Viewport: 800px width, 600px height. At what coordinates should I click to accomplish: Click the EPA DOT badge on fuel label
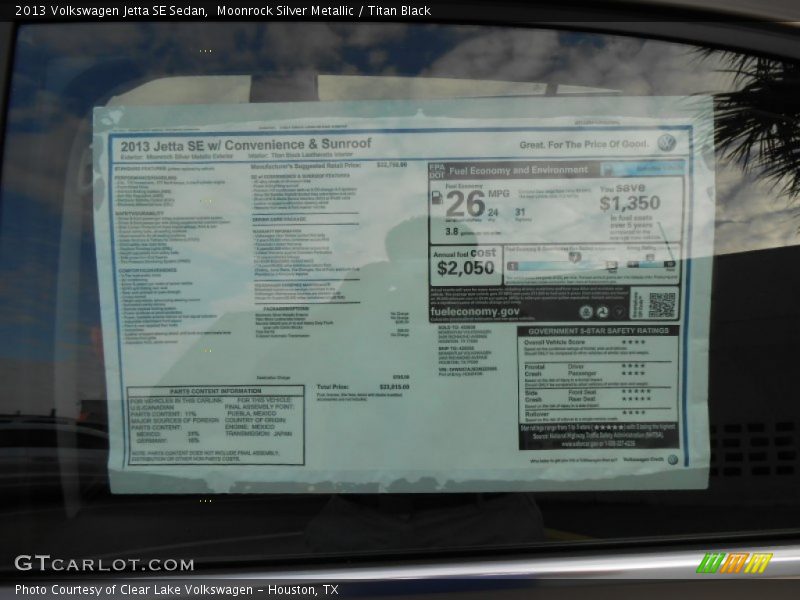coord(437,171)
